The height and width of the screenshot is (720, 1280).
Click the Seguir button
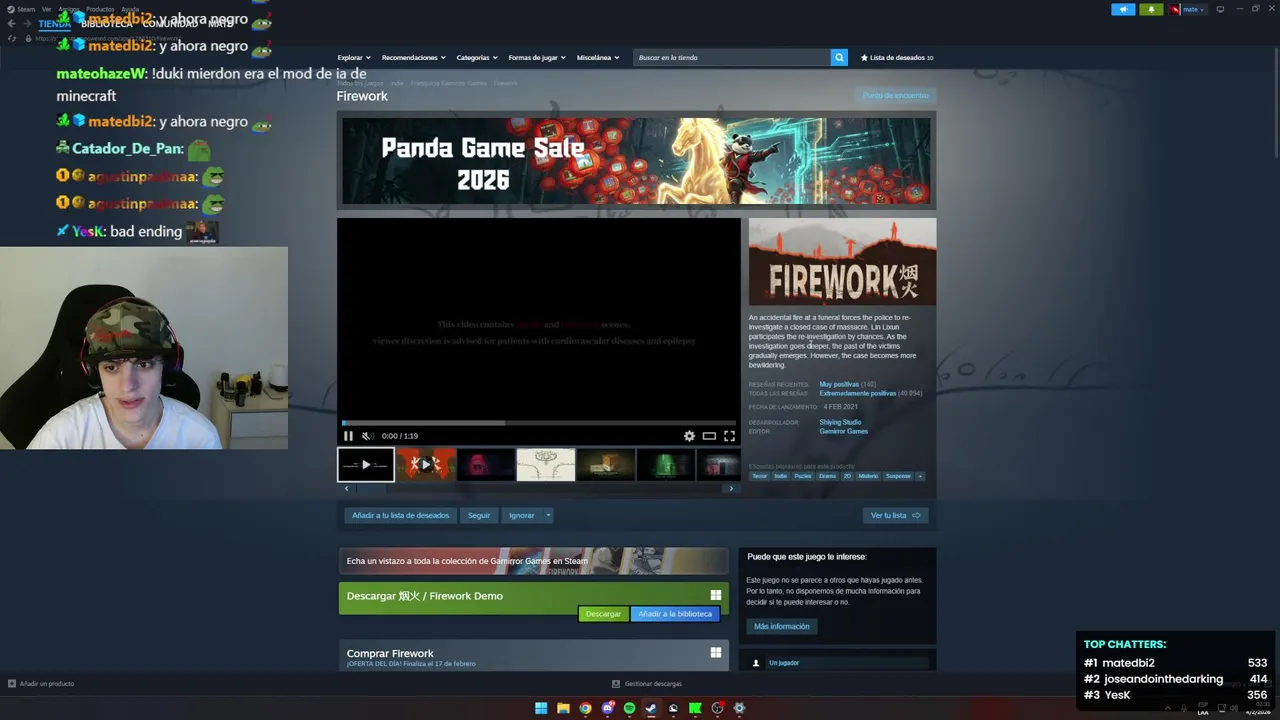[x=479, y=515]
